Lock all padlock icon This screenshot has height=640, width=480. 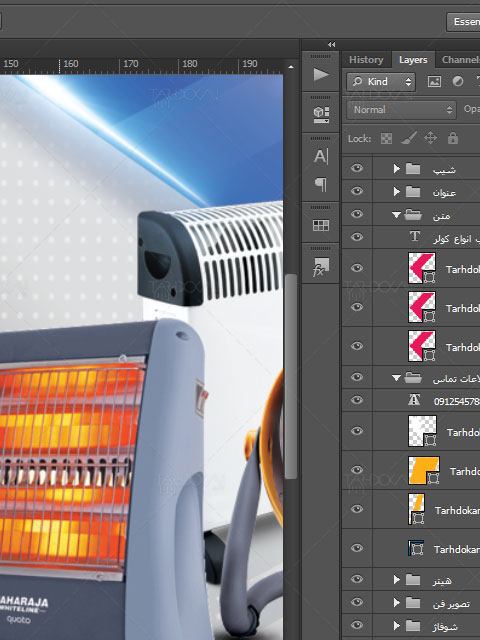453,138
